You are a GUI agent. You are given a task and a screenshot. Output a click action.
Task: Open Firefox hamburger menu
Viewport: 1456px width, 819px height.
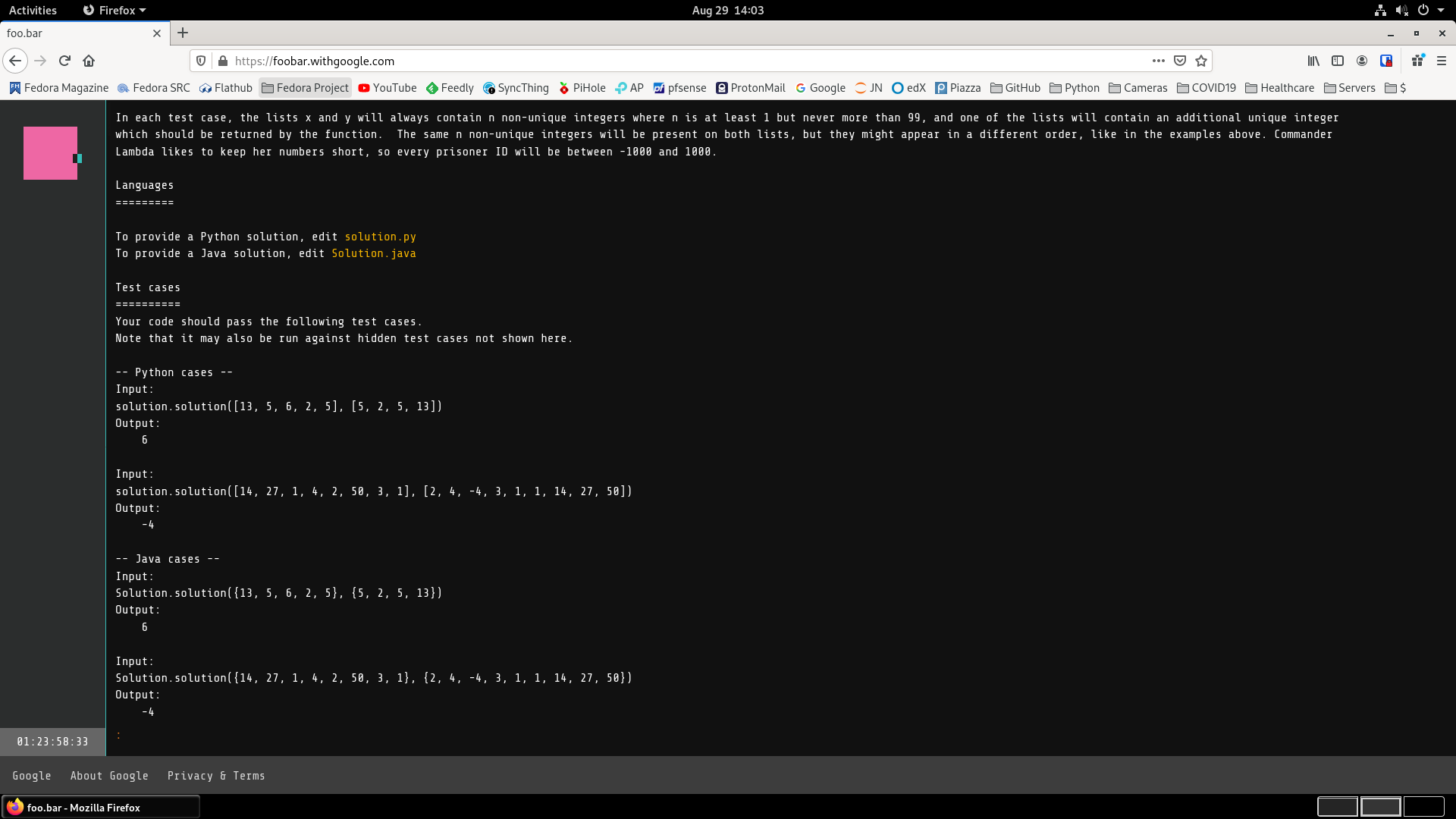[x=1442, y=61]
